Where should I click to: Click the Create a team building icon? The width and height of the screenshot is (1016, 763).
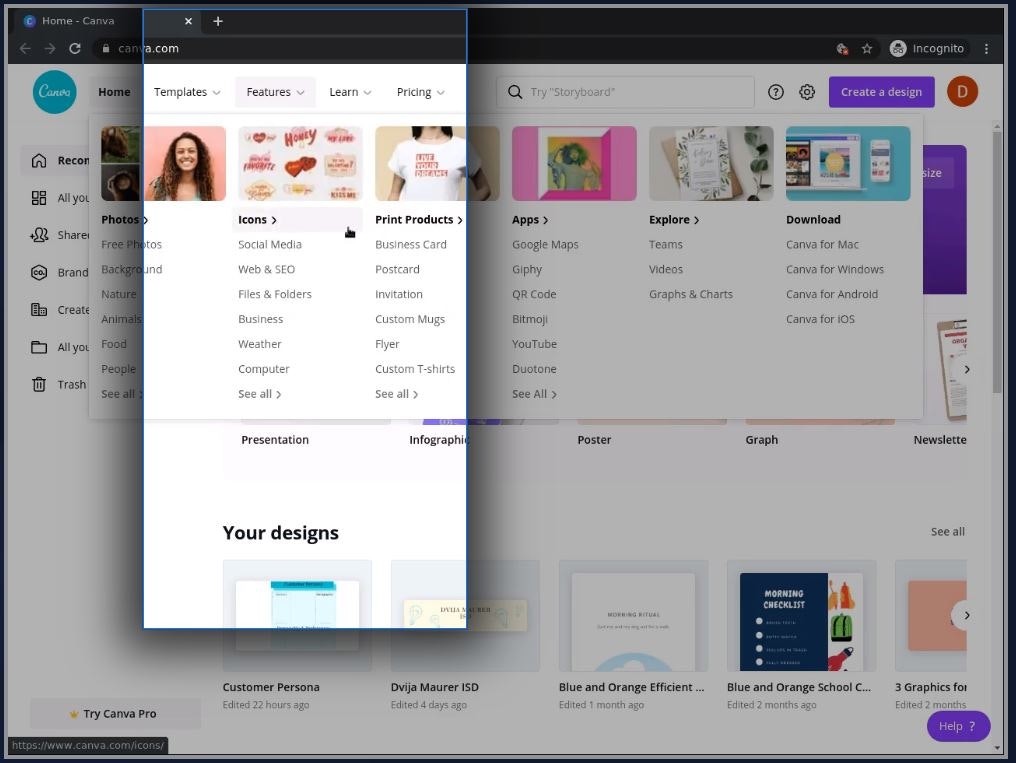point(39,310)
